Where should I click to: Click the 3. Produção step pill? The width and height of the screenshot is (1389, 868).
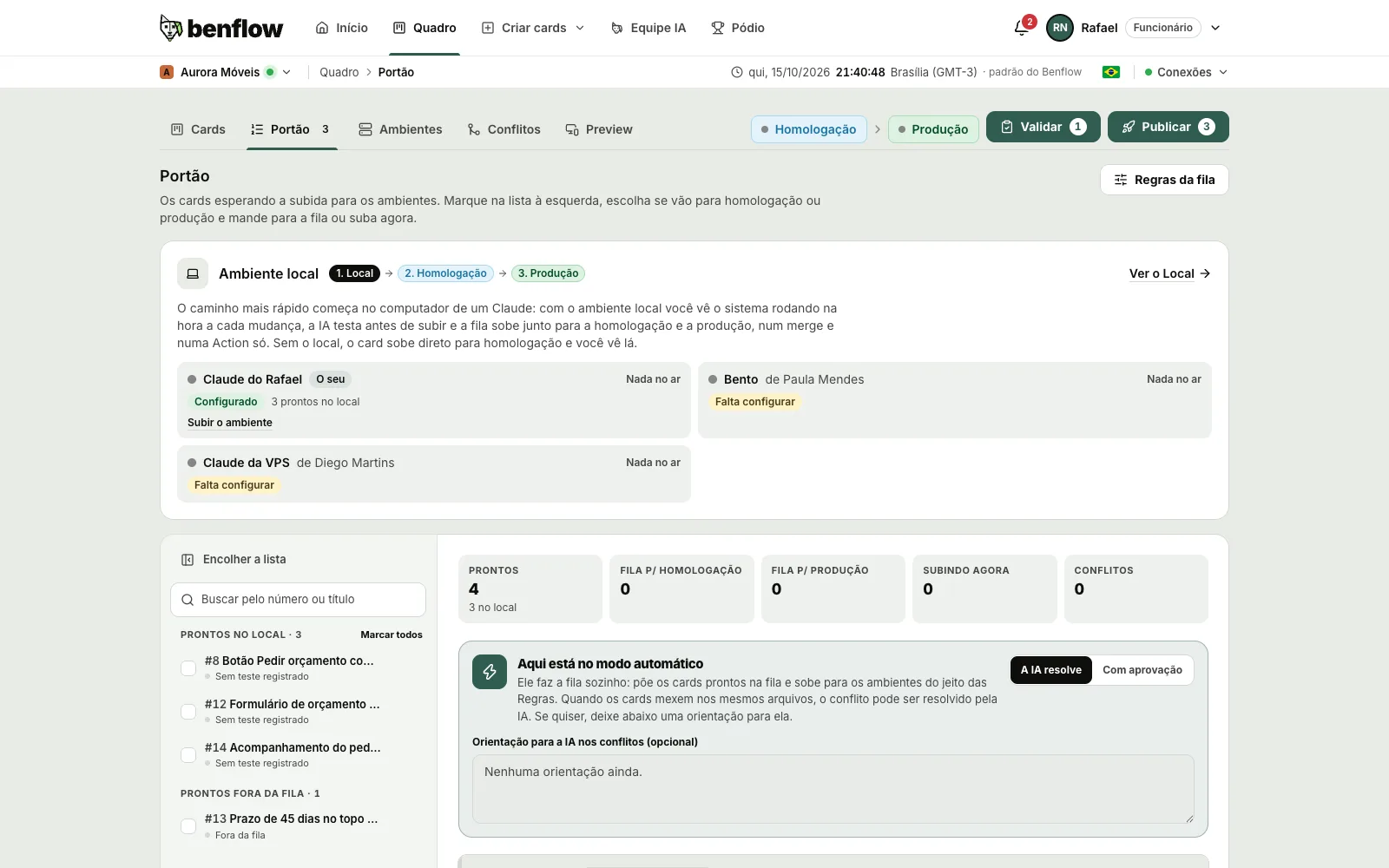coord(548,273)
